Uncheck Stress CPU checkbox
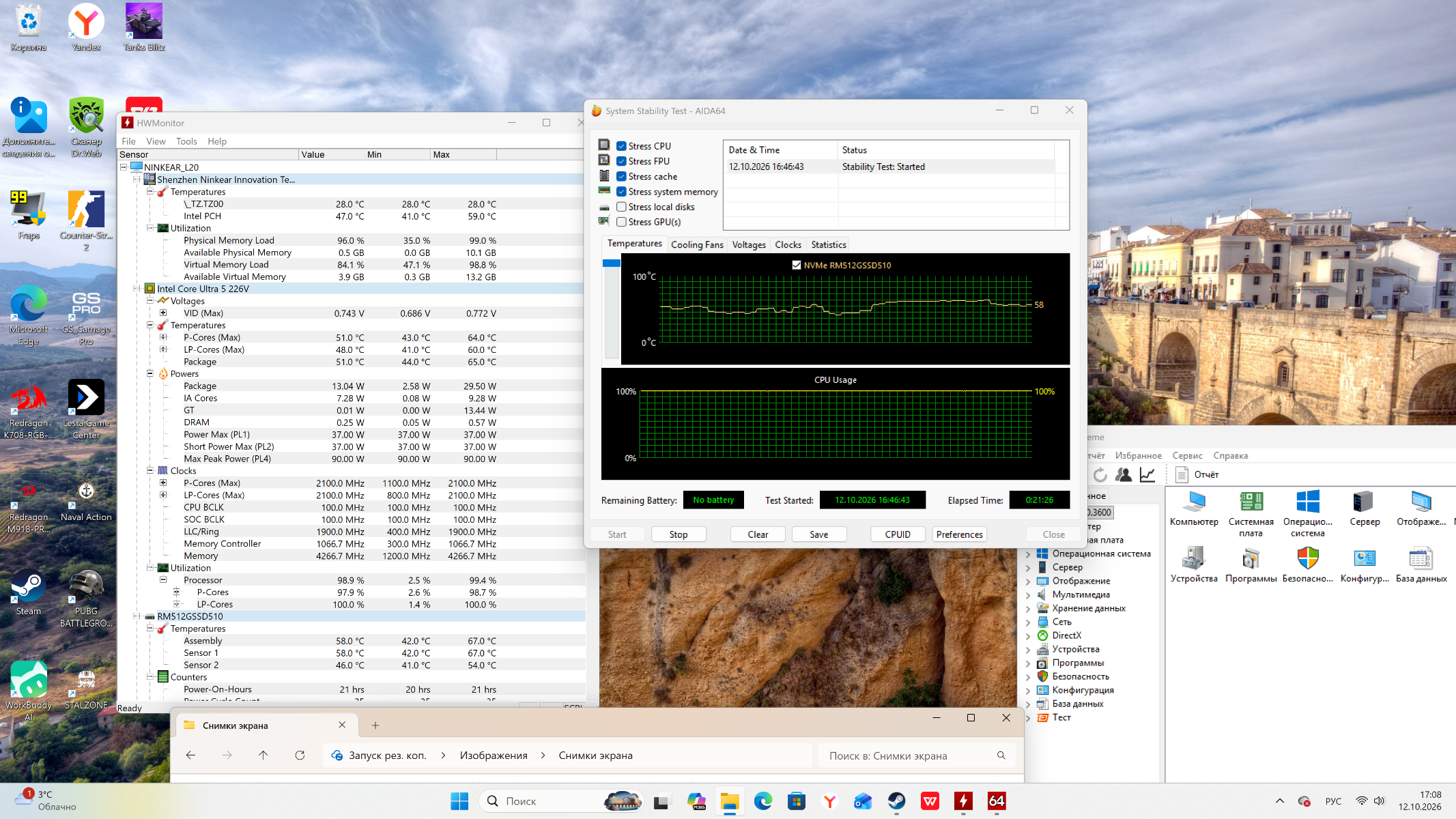The image size is (1456, 819). pos(621,146)
